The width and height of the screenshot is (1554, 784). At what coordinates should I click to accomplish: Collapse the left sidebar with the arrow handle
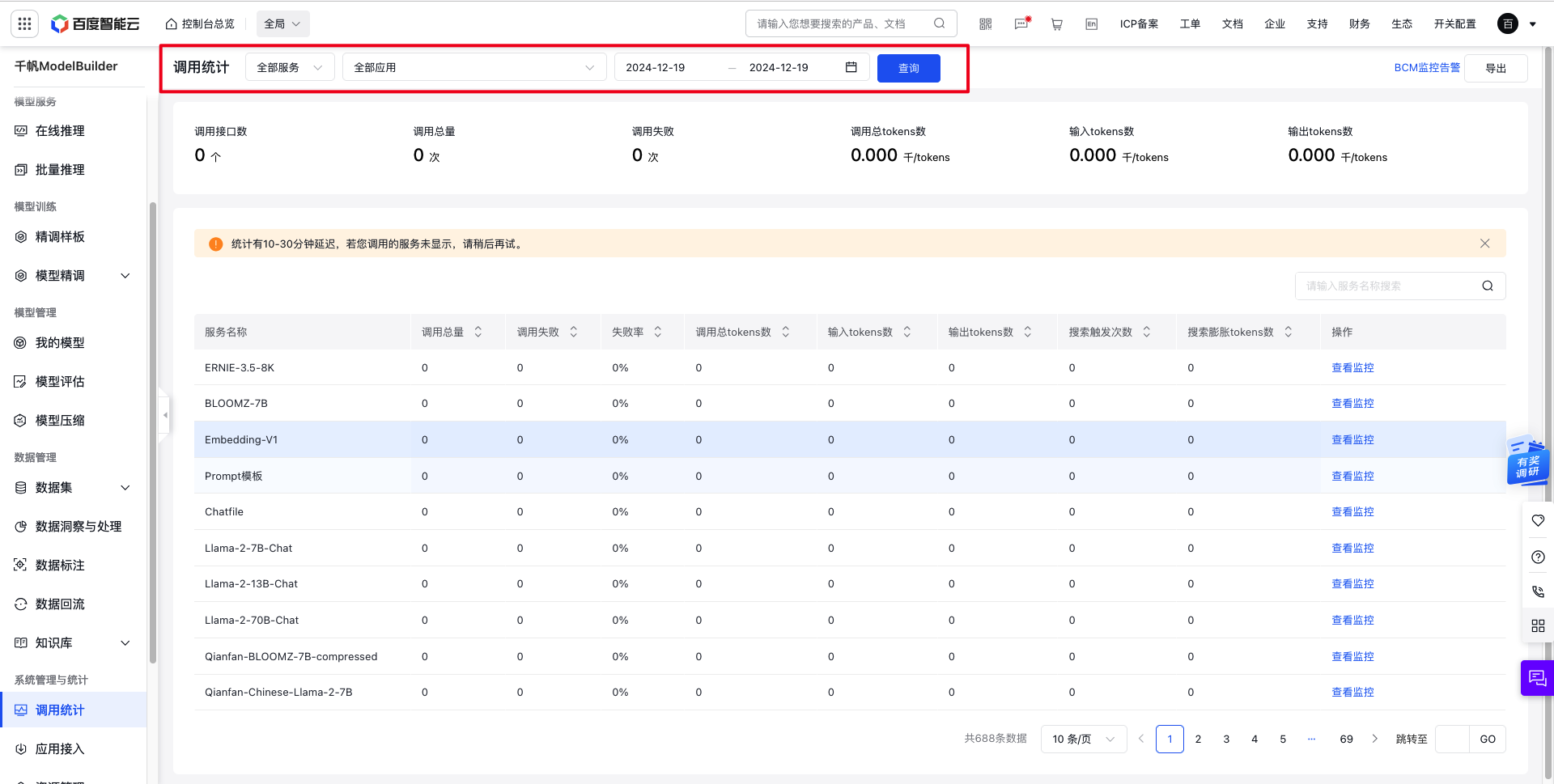pos(165,415)
